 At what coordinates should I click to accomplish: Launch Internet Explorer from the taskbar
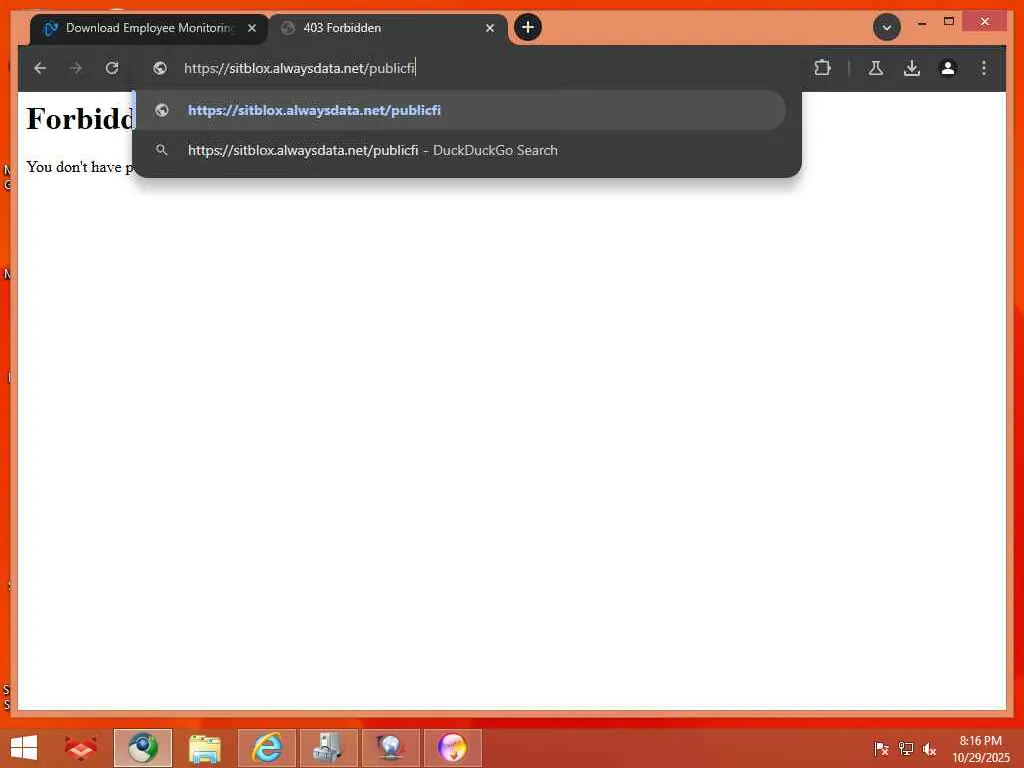266,748
